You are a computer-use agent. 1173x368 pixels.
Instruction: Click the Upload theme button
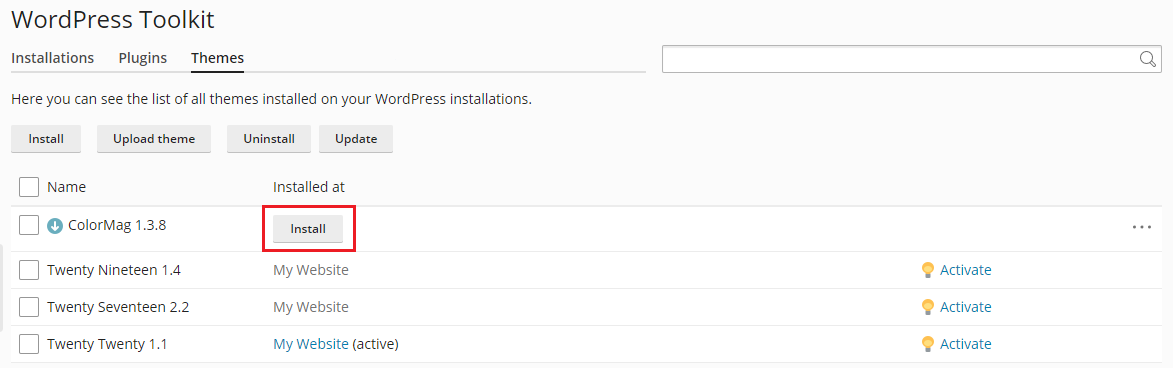click(154, 139)
